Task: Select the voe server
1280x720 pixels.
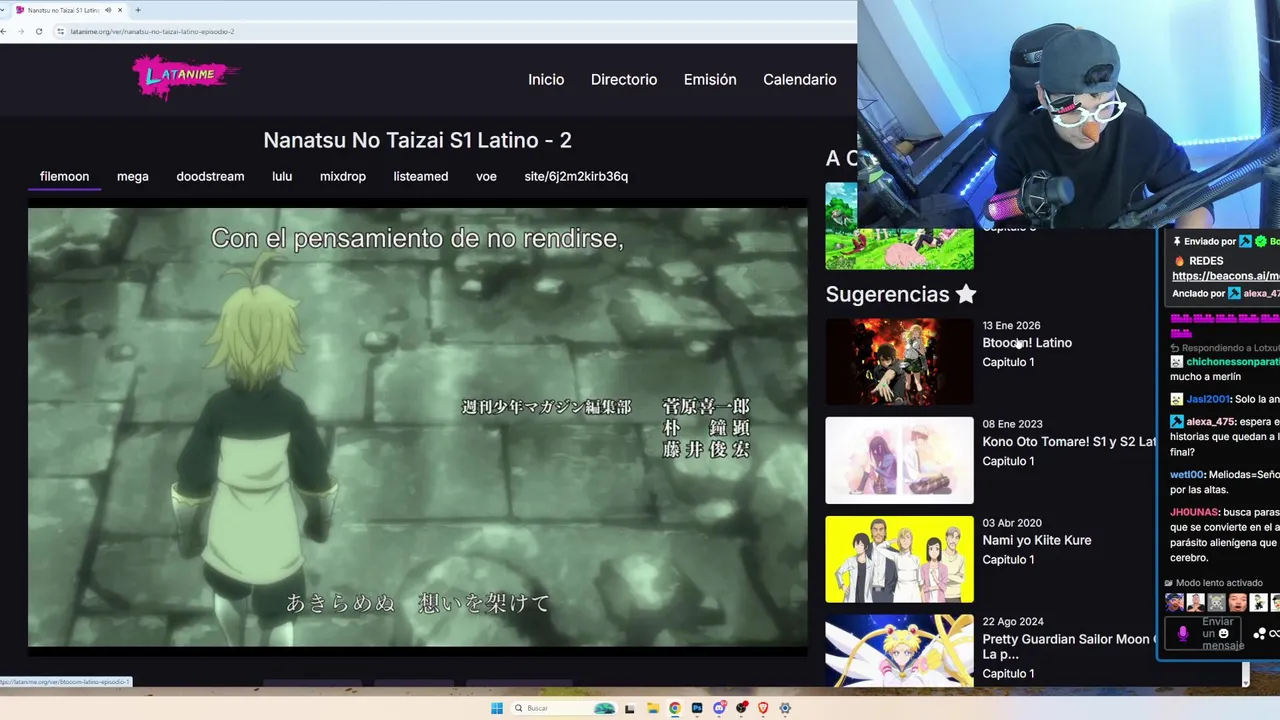Action: [x=486, y=176]
